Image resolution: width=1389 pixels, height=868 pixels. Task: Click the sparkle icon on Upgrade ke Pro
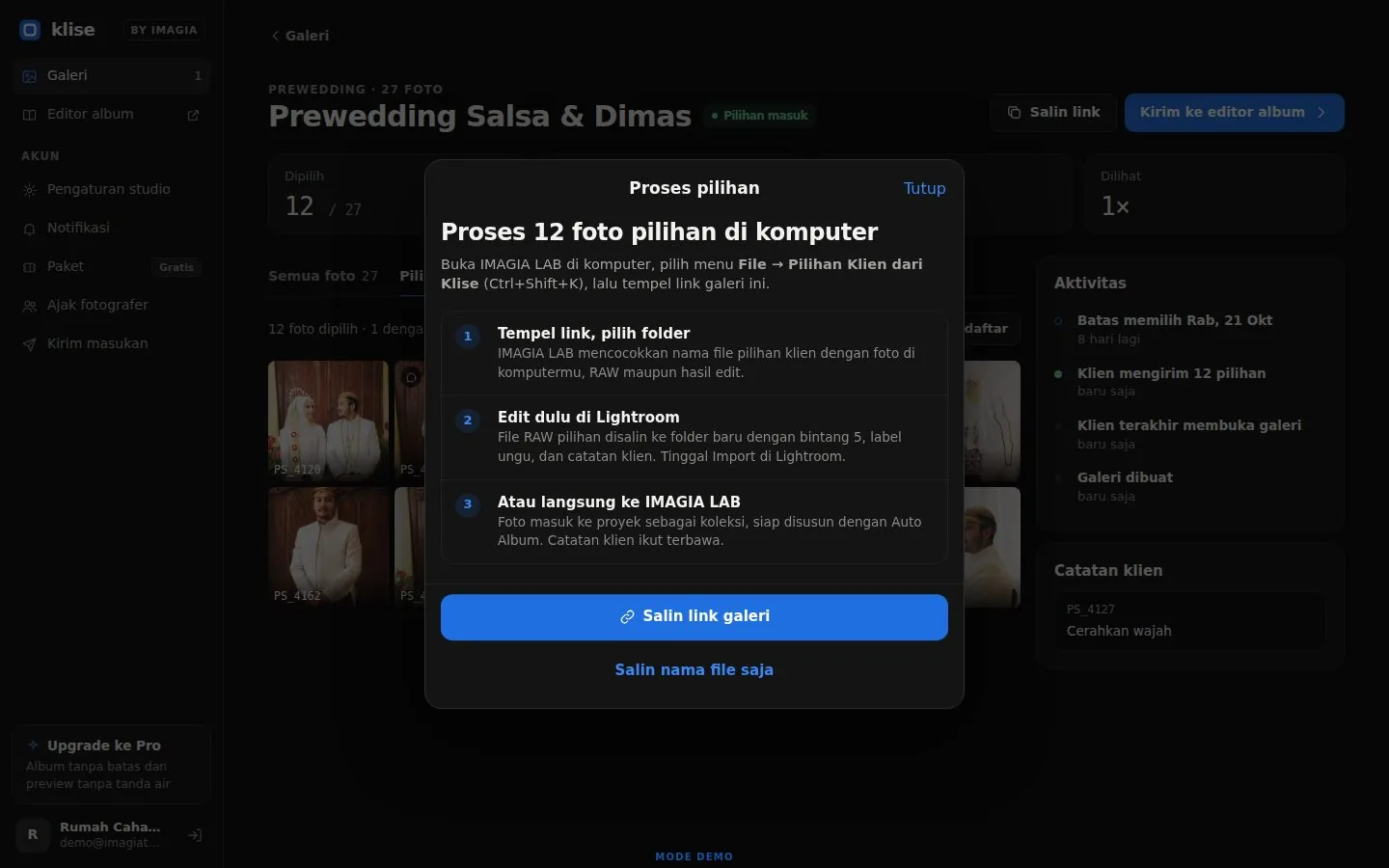point(34,745)
